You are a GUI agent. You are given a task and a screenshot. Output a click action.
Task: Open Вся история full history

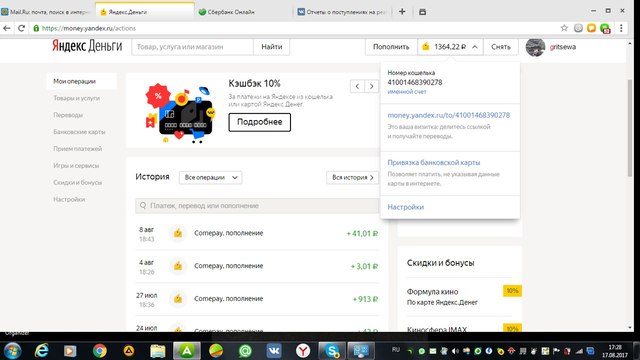[353, 178]
